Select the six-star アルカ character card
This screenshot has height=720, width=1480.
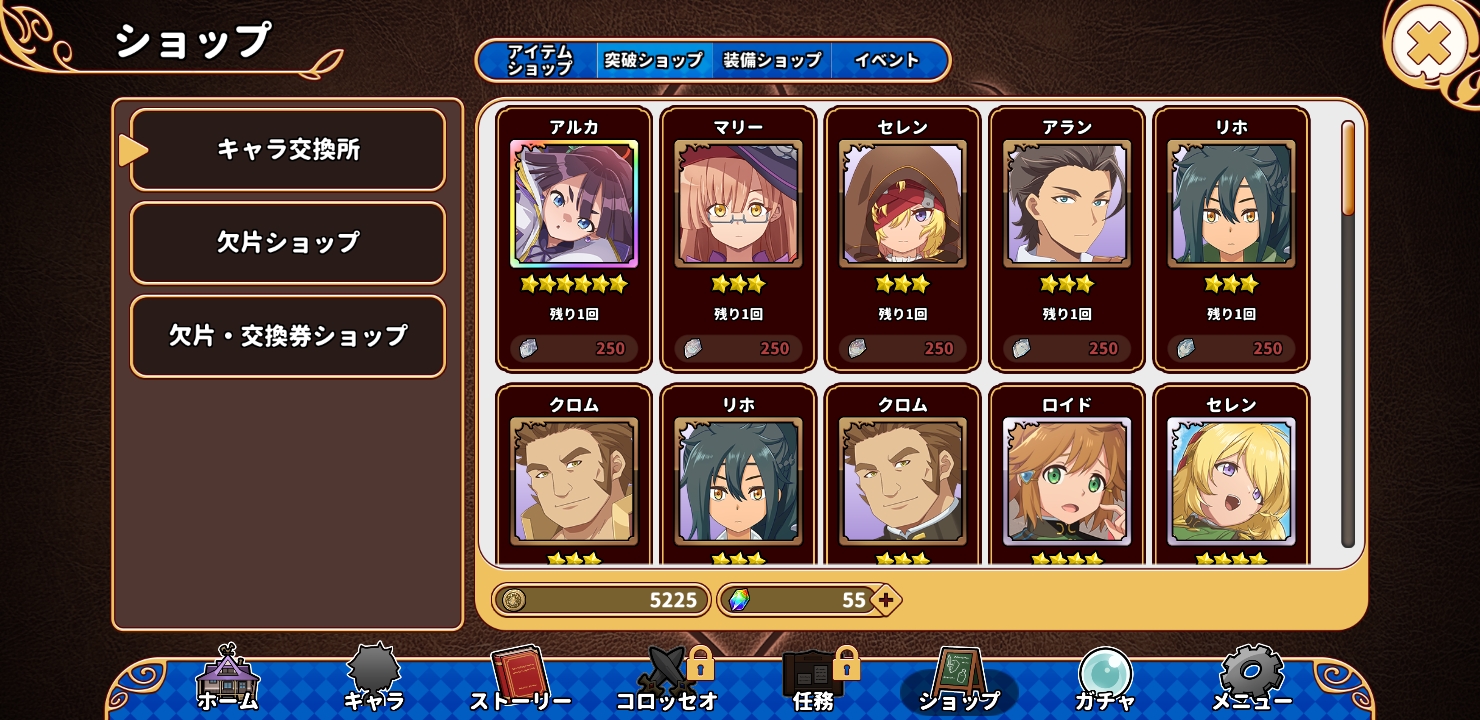point(574,239)
